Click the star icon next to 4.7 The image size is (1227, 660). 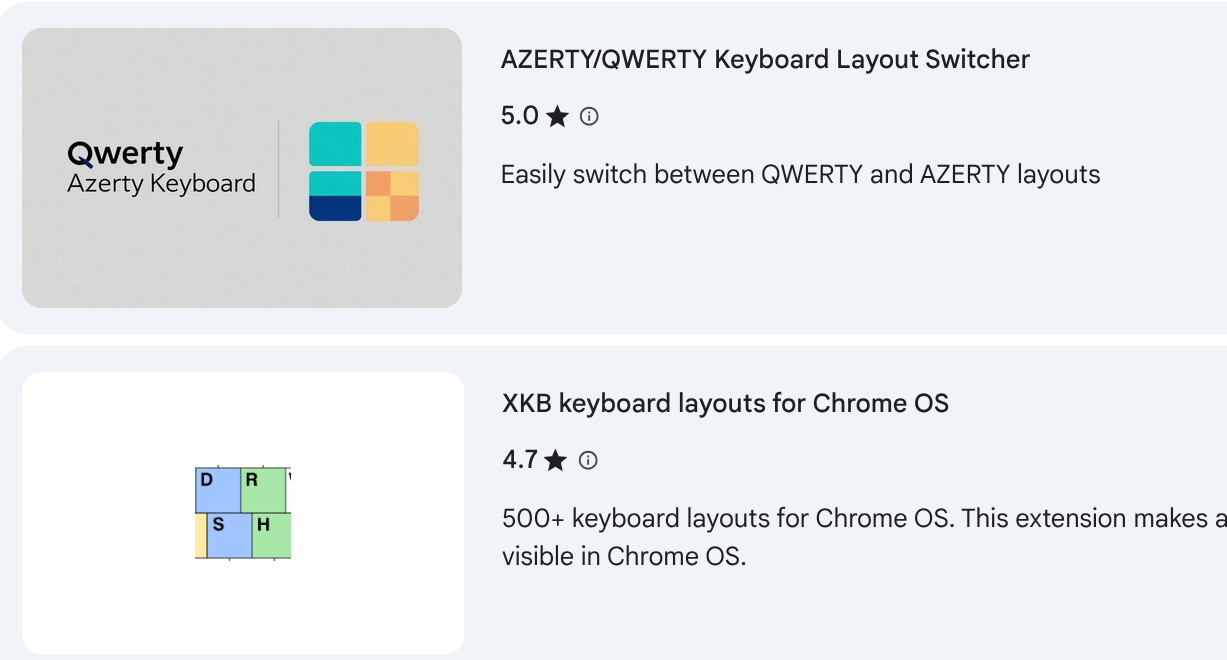(x=556, y=461)
